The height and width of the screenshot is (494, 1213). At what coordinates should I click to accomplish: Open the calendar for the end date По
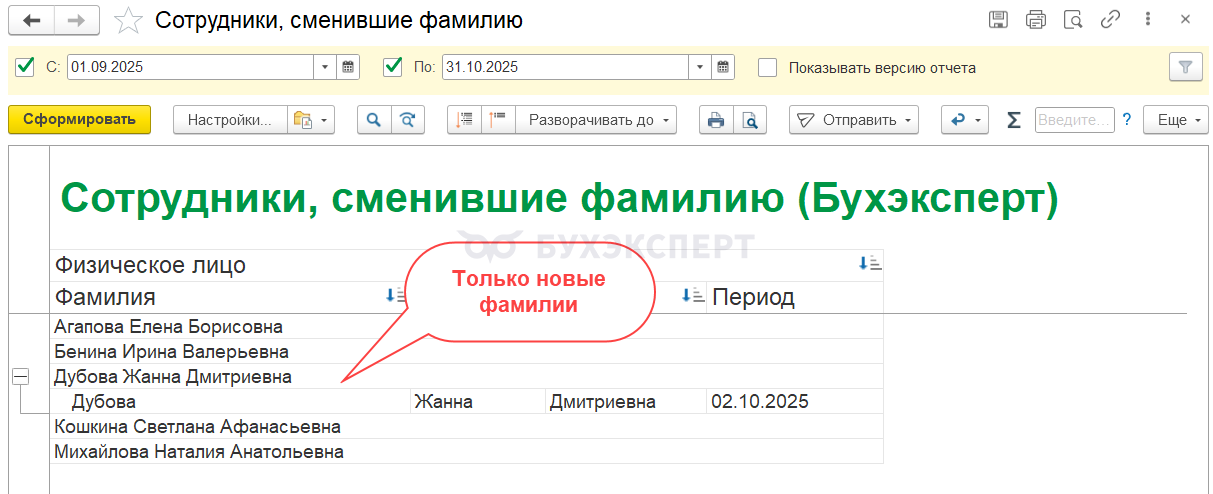[724, 67]
